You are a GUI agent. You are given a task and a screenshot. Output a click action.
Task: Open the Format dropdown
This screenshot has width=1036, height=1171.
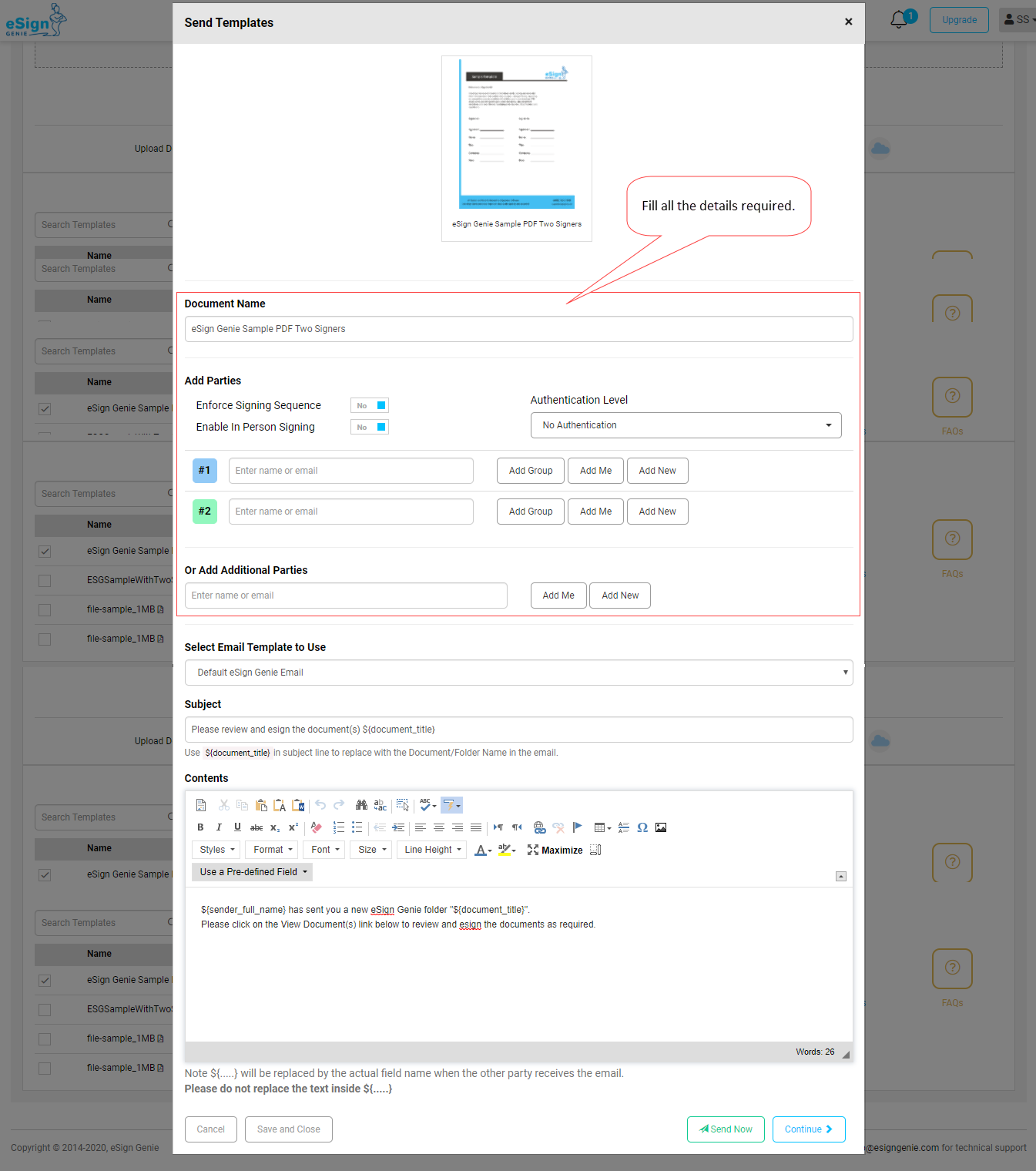click(272, 850)
